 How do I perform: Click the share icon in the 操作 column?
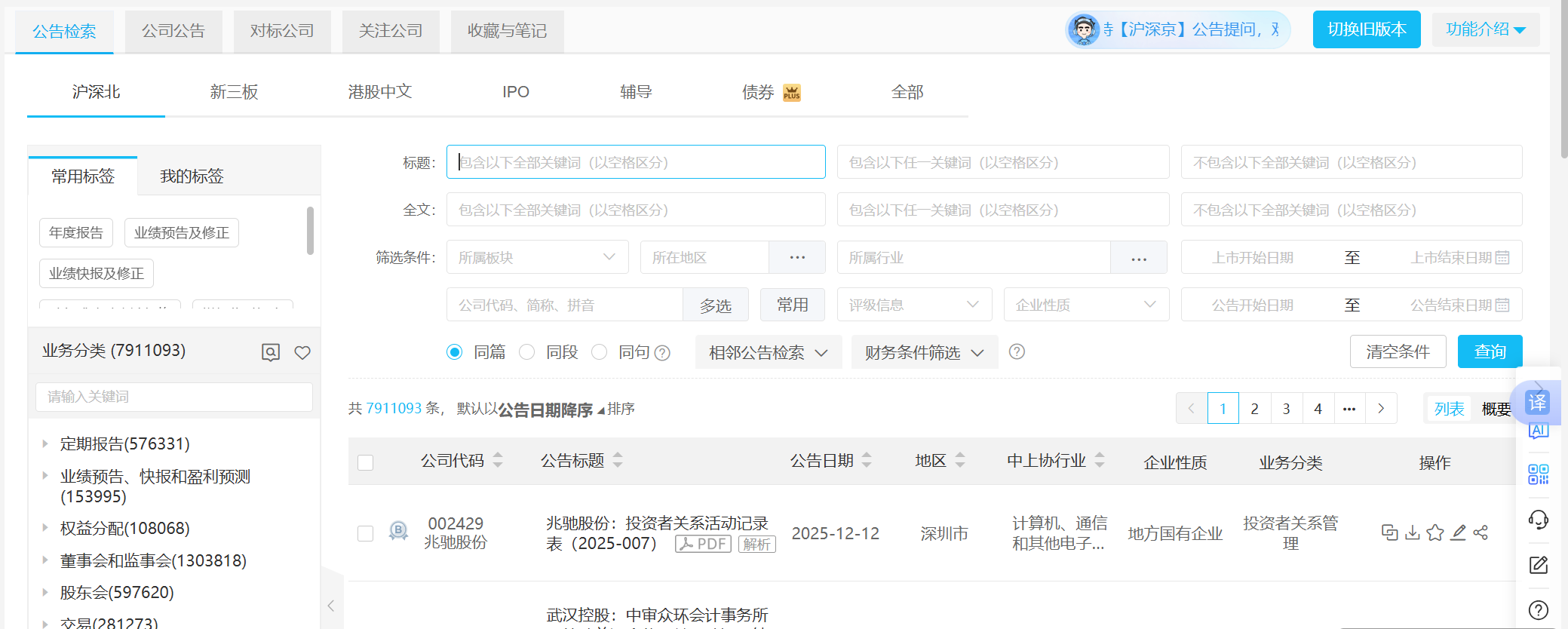1481,533
